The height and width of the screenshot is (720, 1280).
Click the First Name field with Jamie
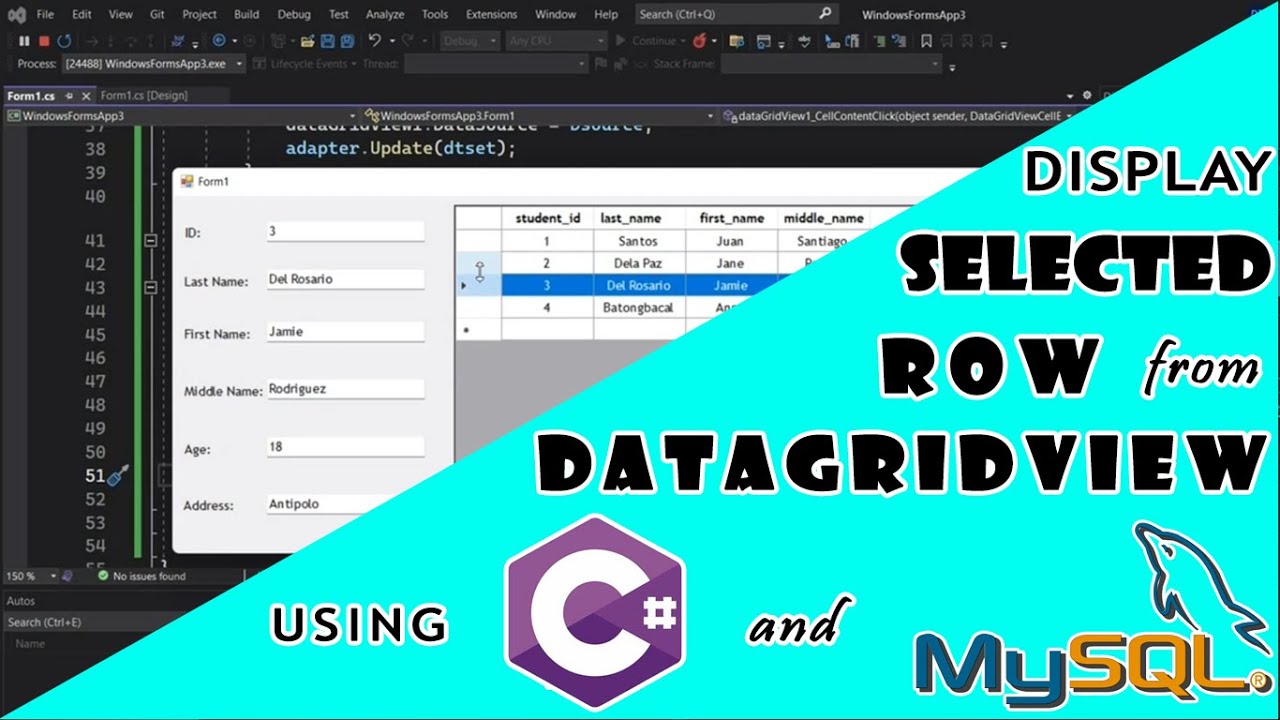coord(345,331)
